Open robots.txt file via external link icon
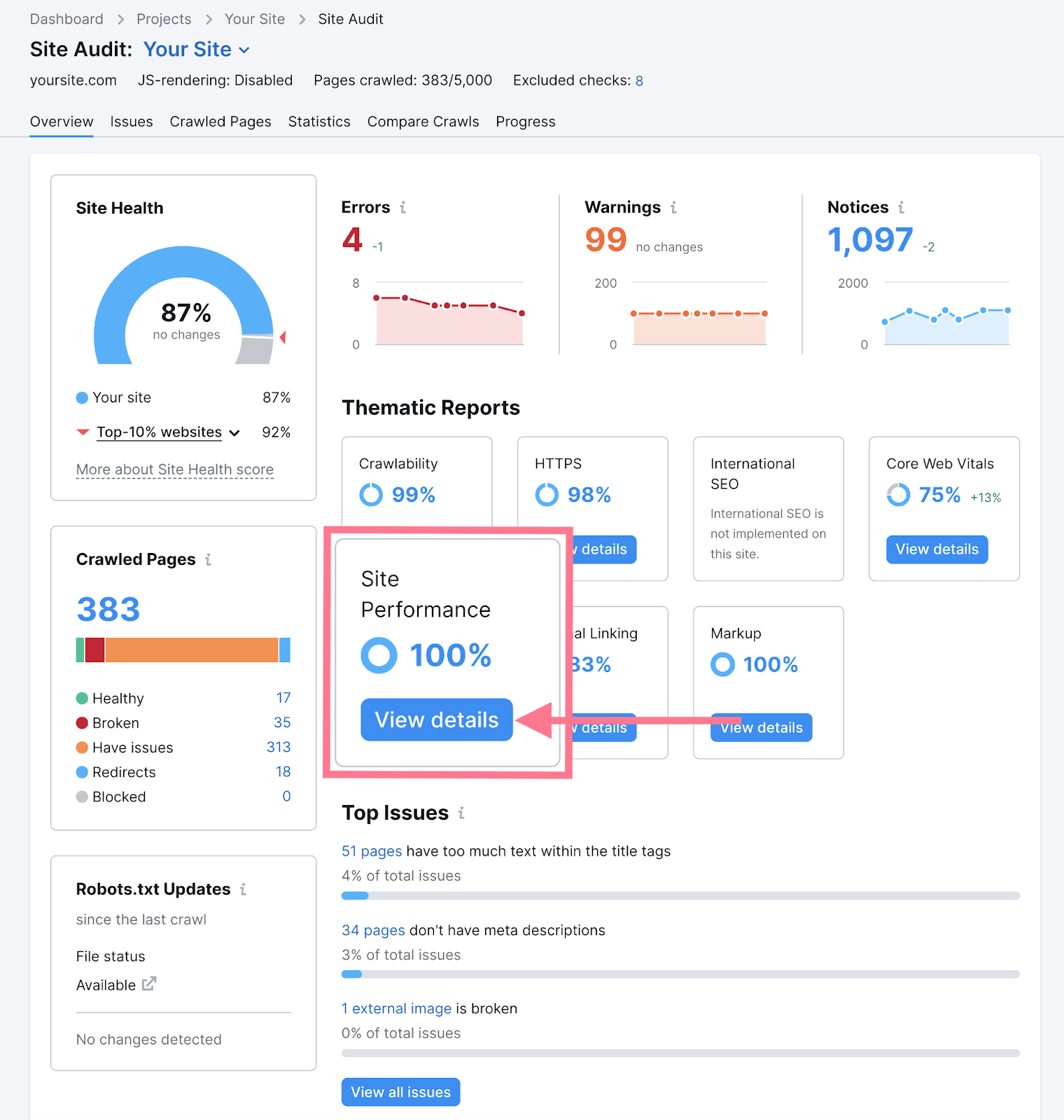This screenshot has height=1120, width=1064. pos(149,984)
